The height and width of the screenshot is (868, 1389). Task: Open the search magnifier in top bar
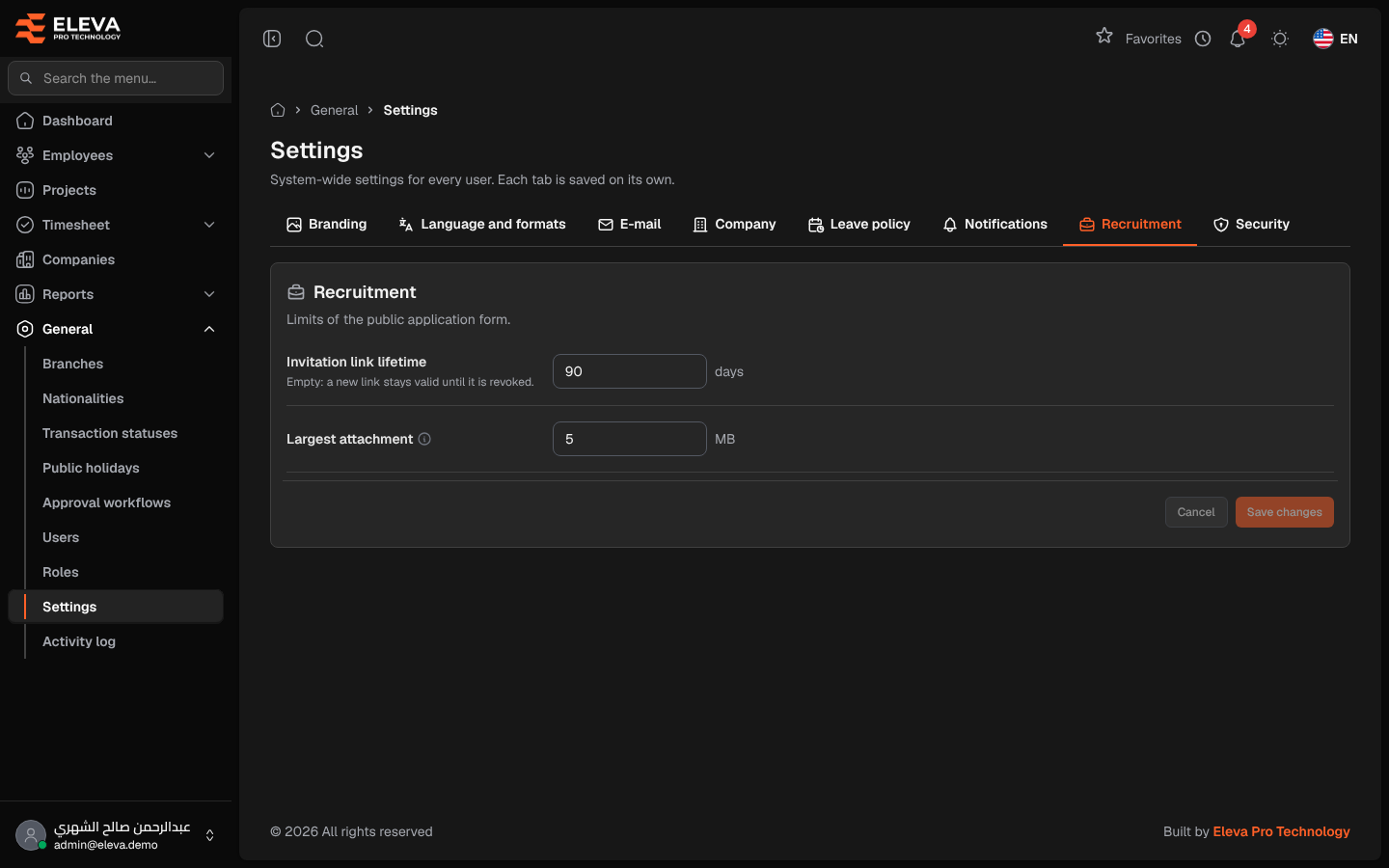314,39
